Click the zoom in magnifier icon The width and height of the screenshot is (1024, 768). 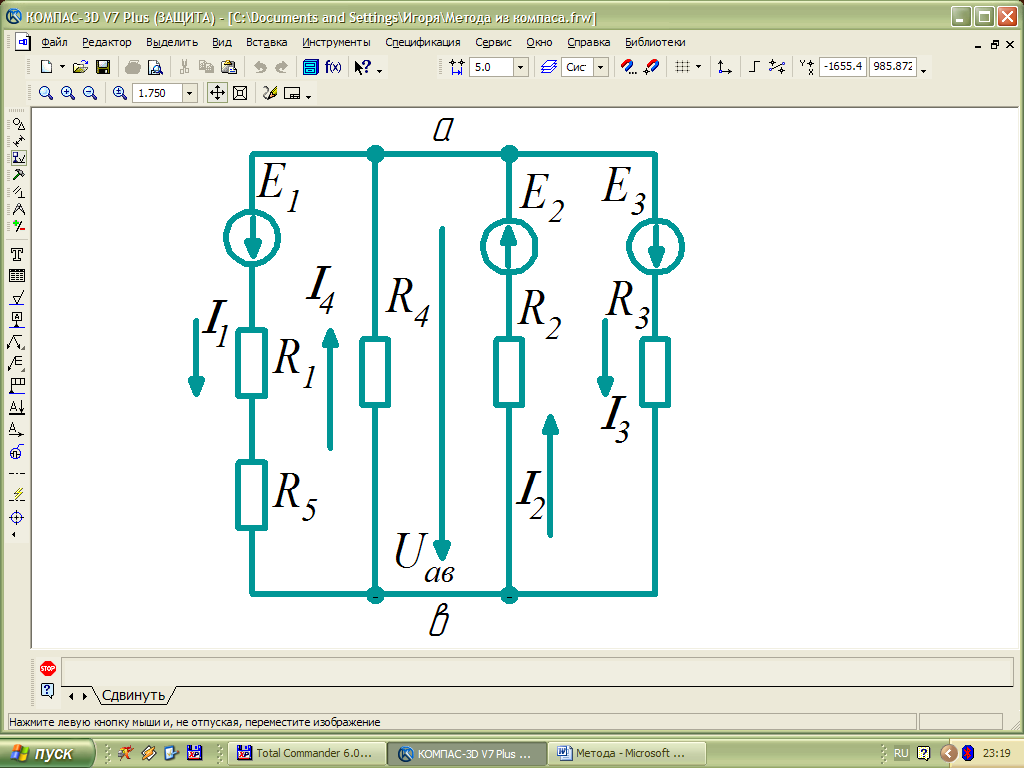[67, 93]
